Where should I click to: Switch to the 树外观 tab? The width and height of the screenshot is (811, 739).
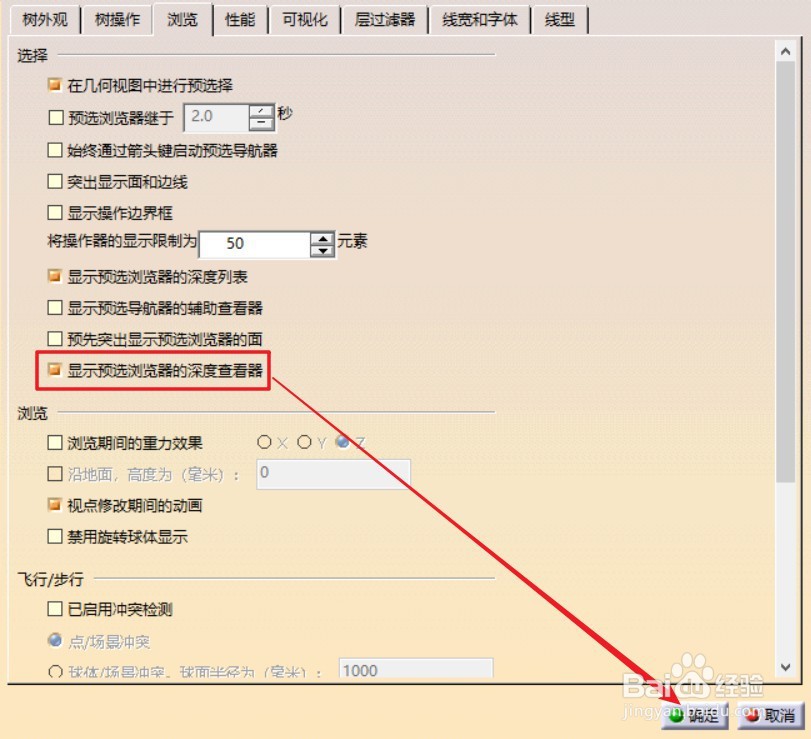coord(45,20)
